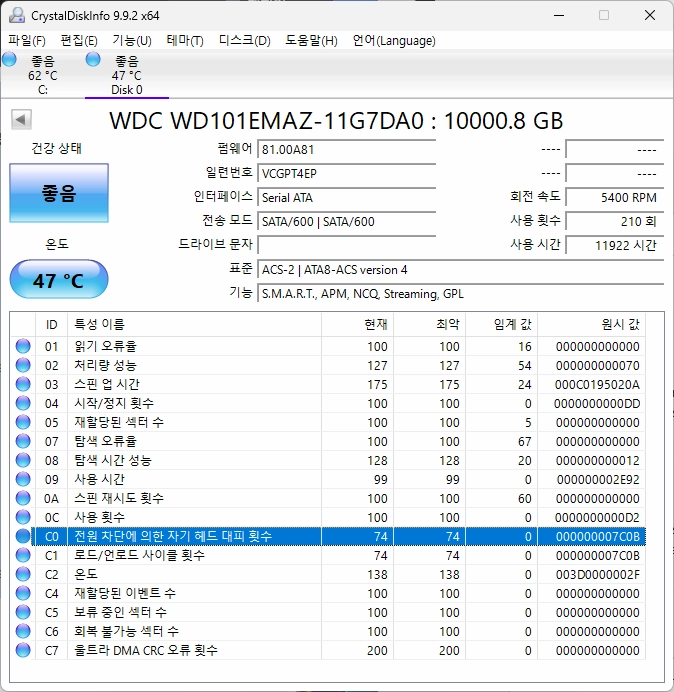Click the 원시 값 column header
This screenshot has width=674, height=692.
[591, 325]
